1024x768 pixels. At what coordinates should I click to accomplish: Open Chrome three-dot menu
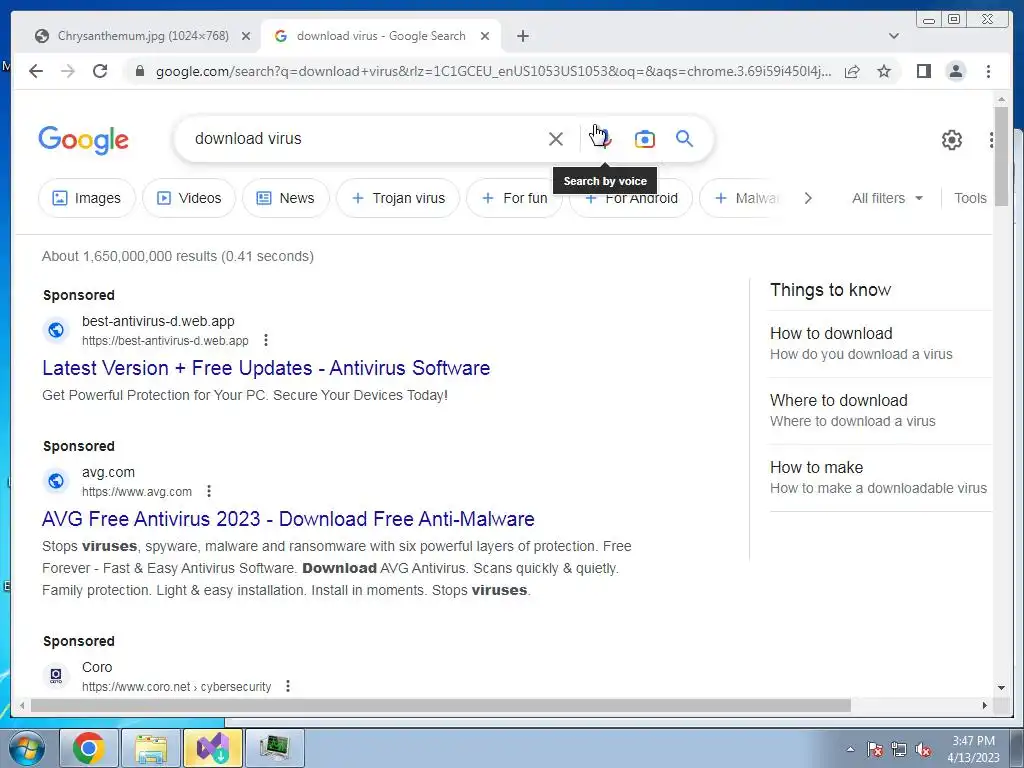(x=988, y=71)
